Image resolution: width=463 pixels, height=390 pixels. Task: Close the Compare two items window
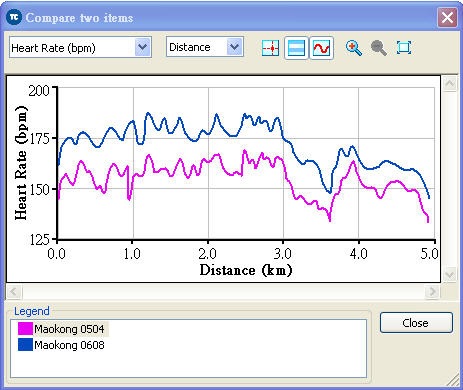click(x=447, y=17)
